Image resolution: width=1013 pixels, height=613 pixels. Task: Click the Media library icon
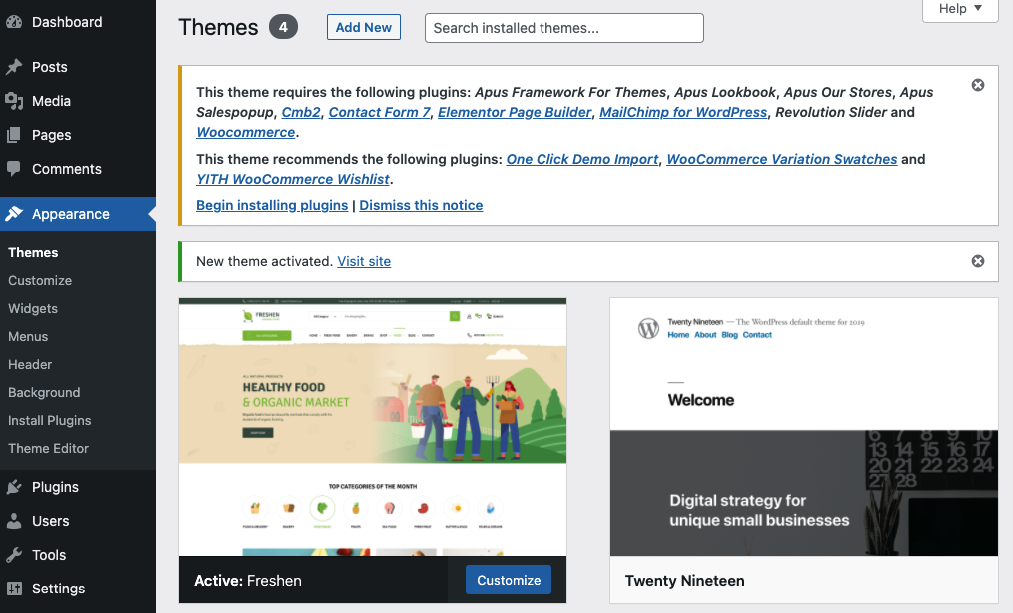click(14, 101)
